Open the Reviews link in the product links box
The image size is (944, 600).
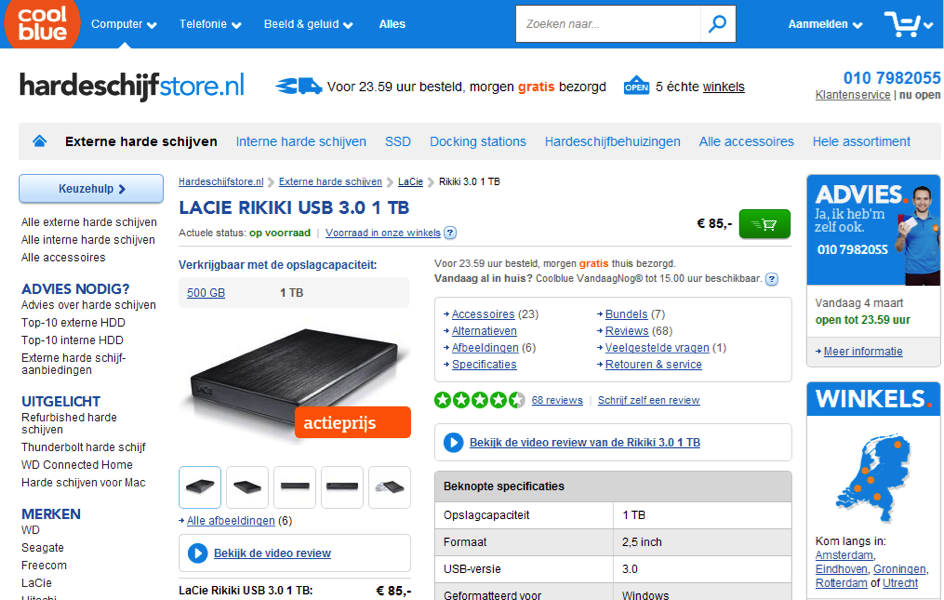pyautogui.click(x=627, y=331)
